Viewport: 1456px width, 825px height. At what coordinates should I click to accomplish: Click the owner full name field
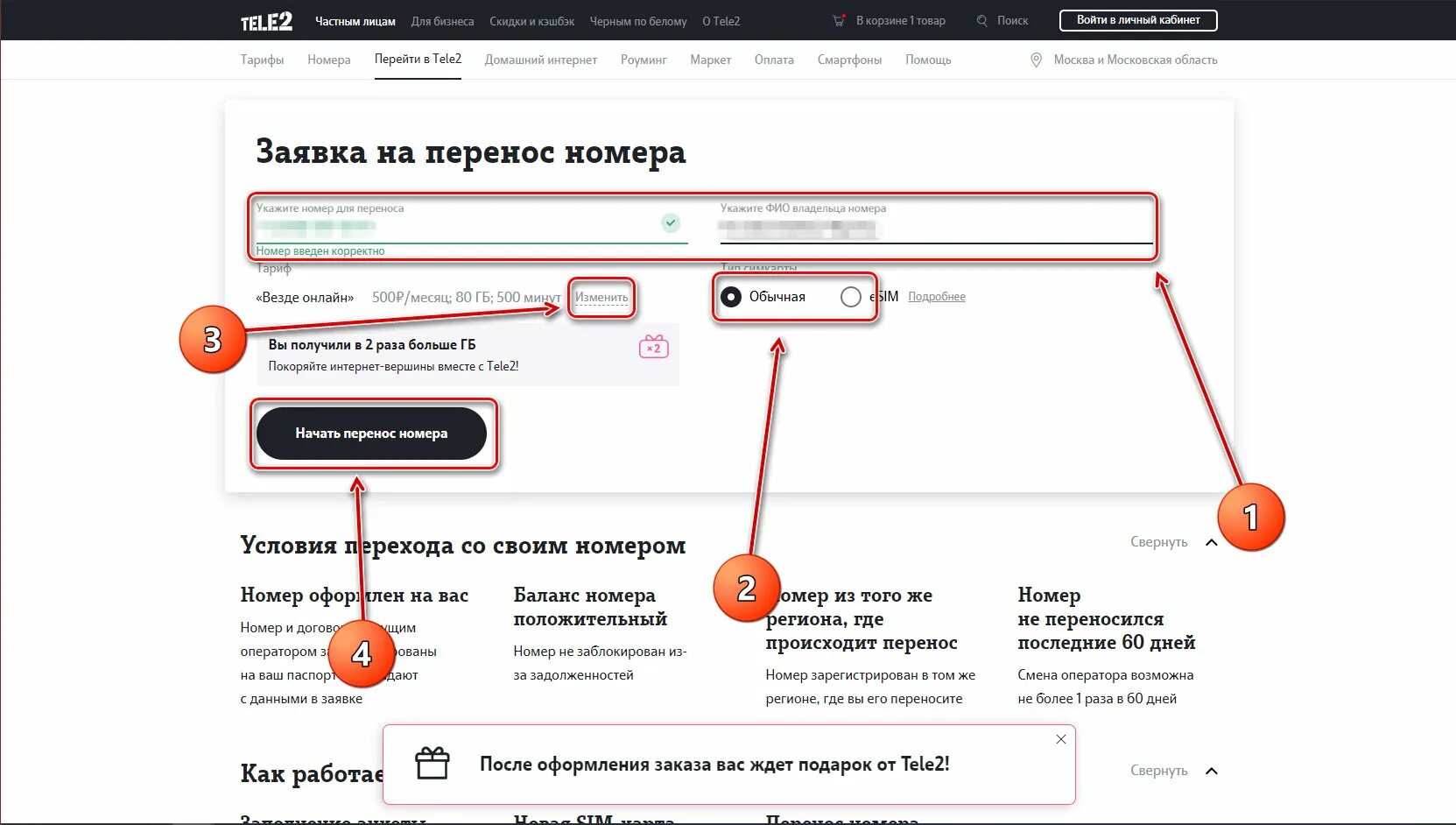click(936, 223)
